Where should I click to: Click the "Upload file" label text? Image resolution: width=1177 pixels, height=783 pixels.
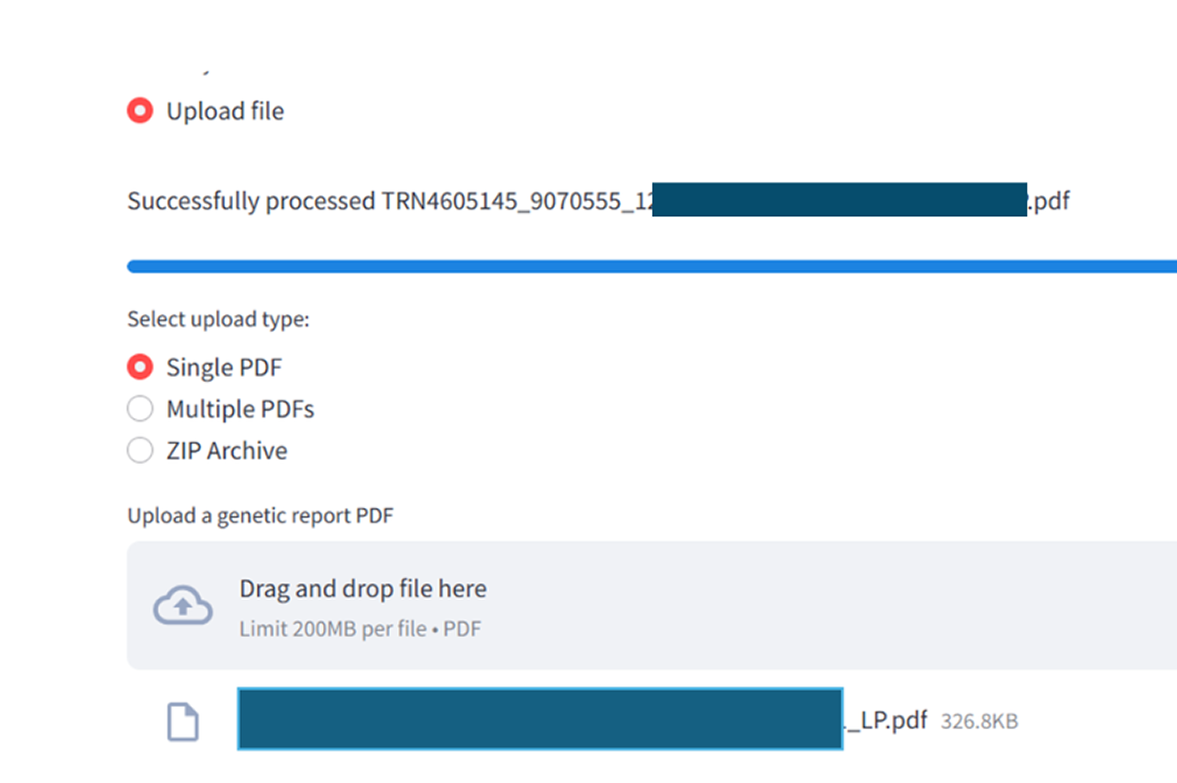225,111
